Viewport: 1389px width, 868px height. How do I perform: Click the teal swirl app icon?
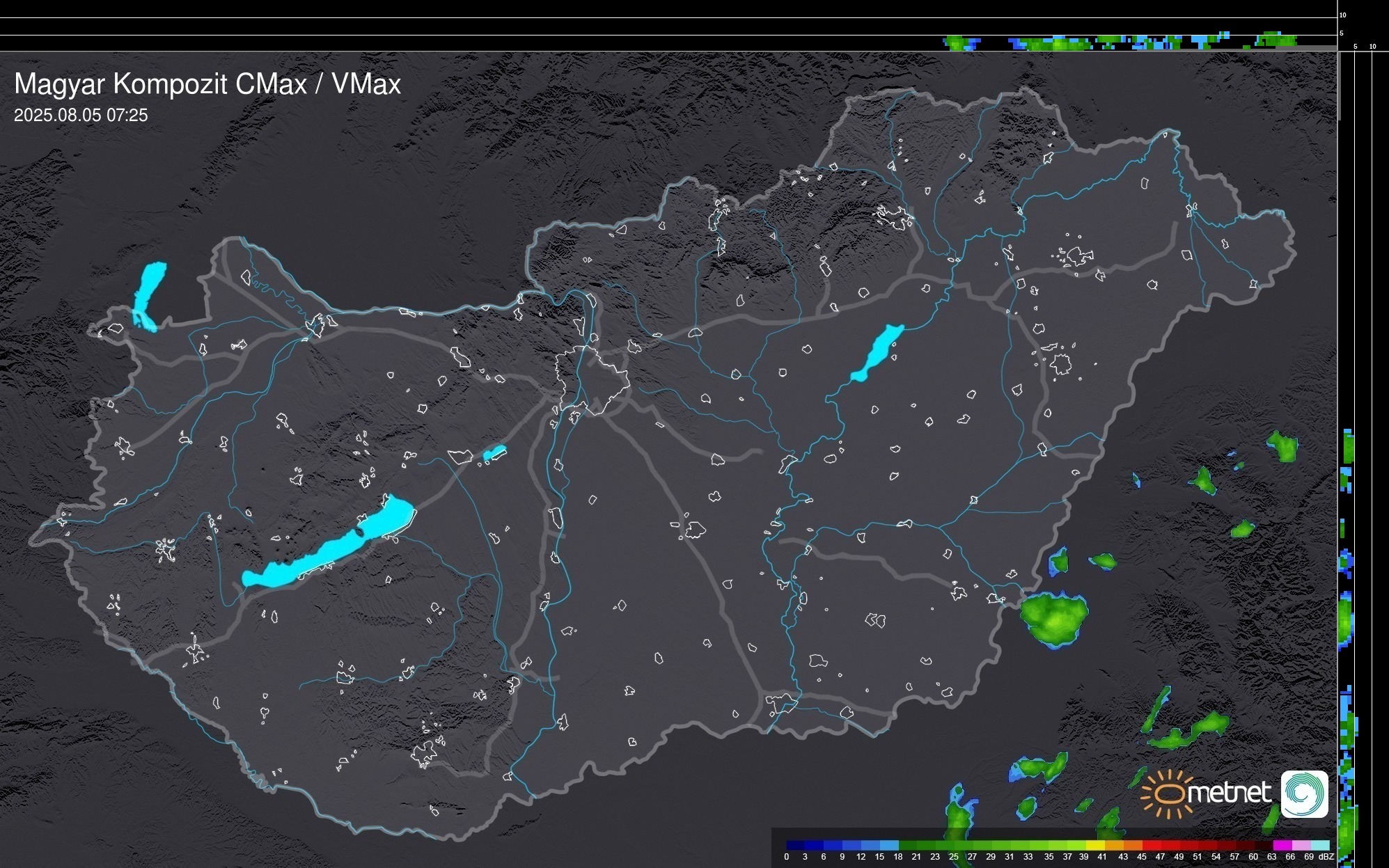1304,794
